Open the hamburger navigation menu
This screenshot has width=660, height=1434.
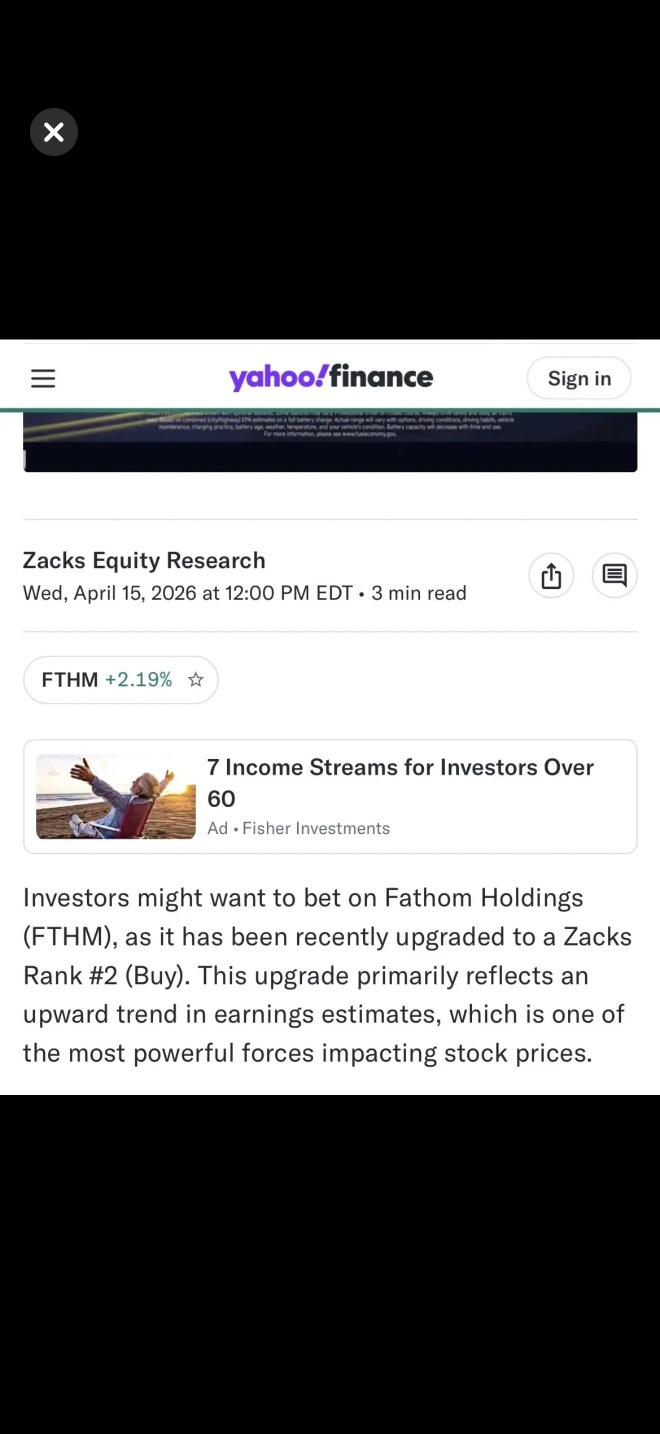pyautogui.click(x=43, y=378)
